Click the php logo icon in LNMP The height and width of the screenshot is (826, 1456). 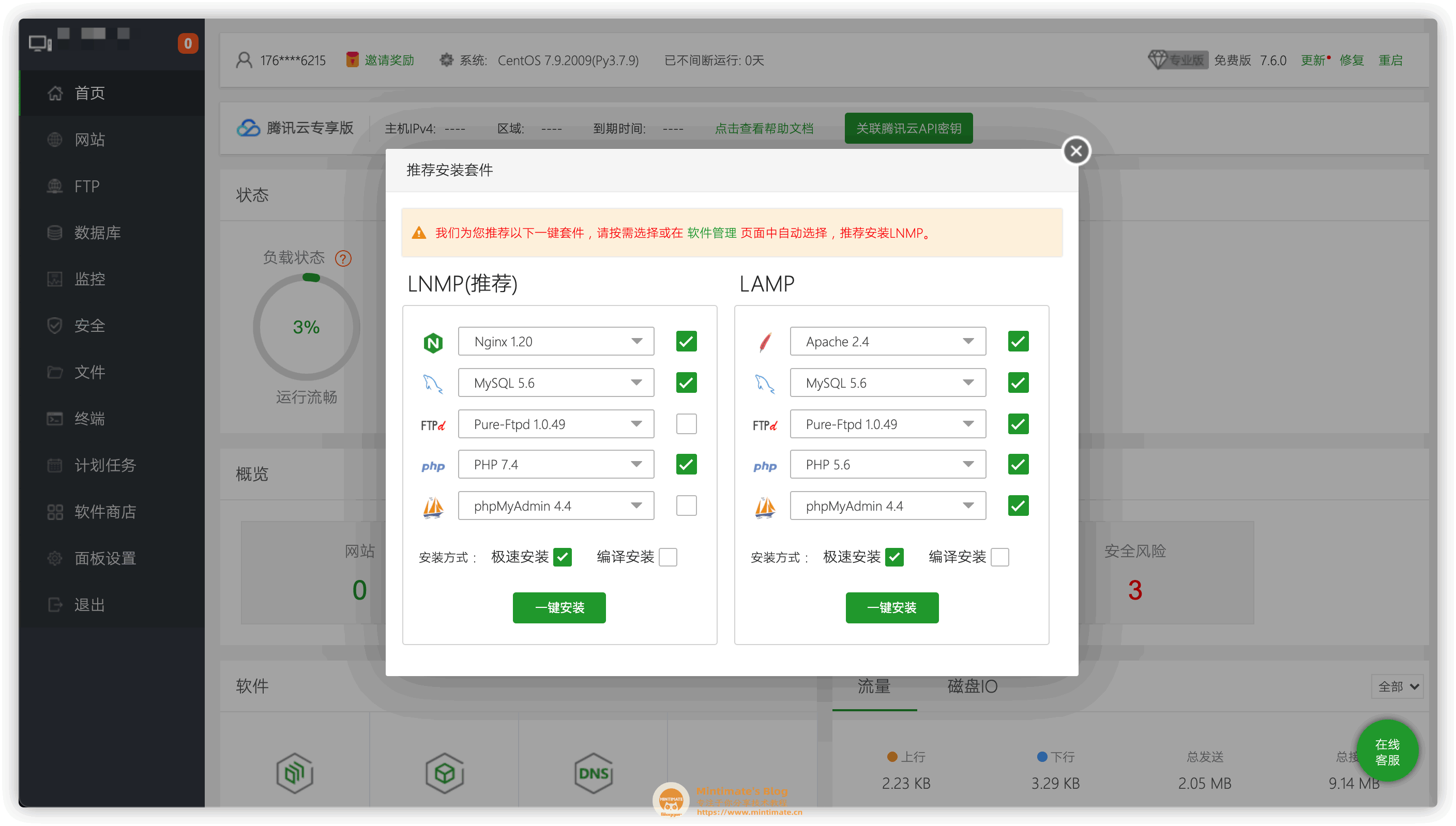433,466
